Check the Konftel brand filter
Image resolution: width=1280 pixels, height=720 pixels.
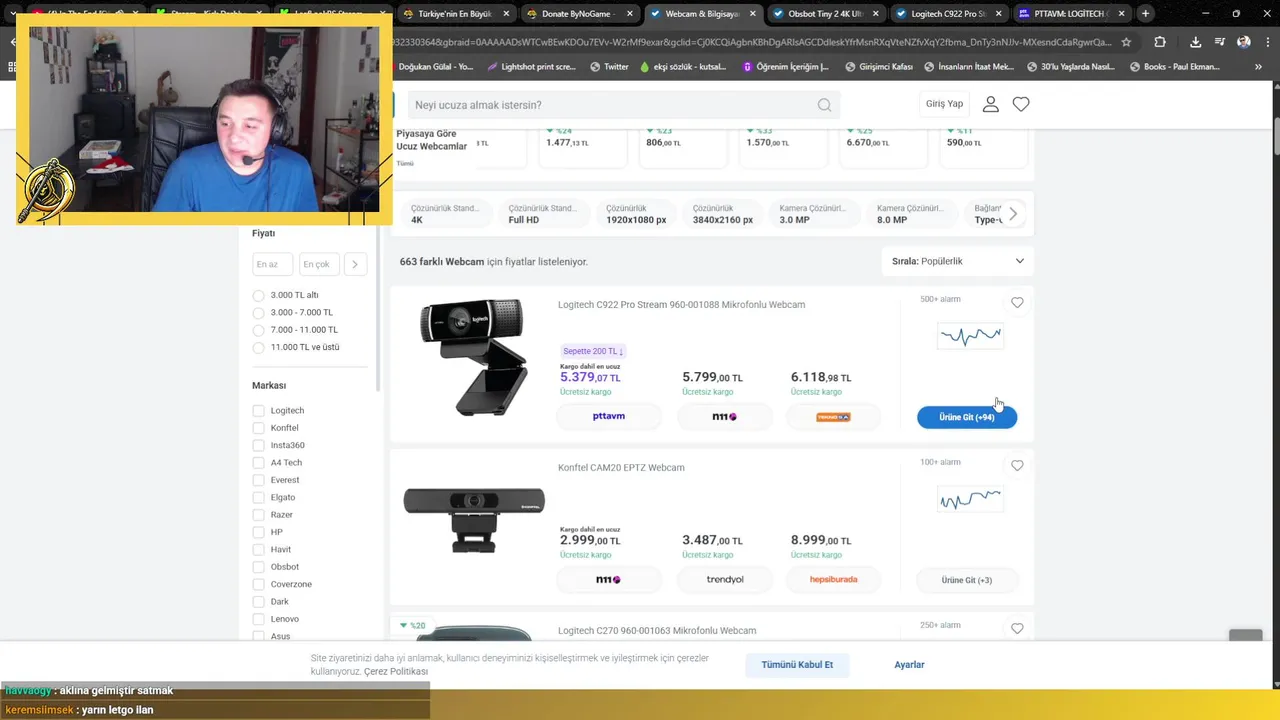259,428
